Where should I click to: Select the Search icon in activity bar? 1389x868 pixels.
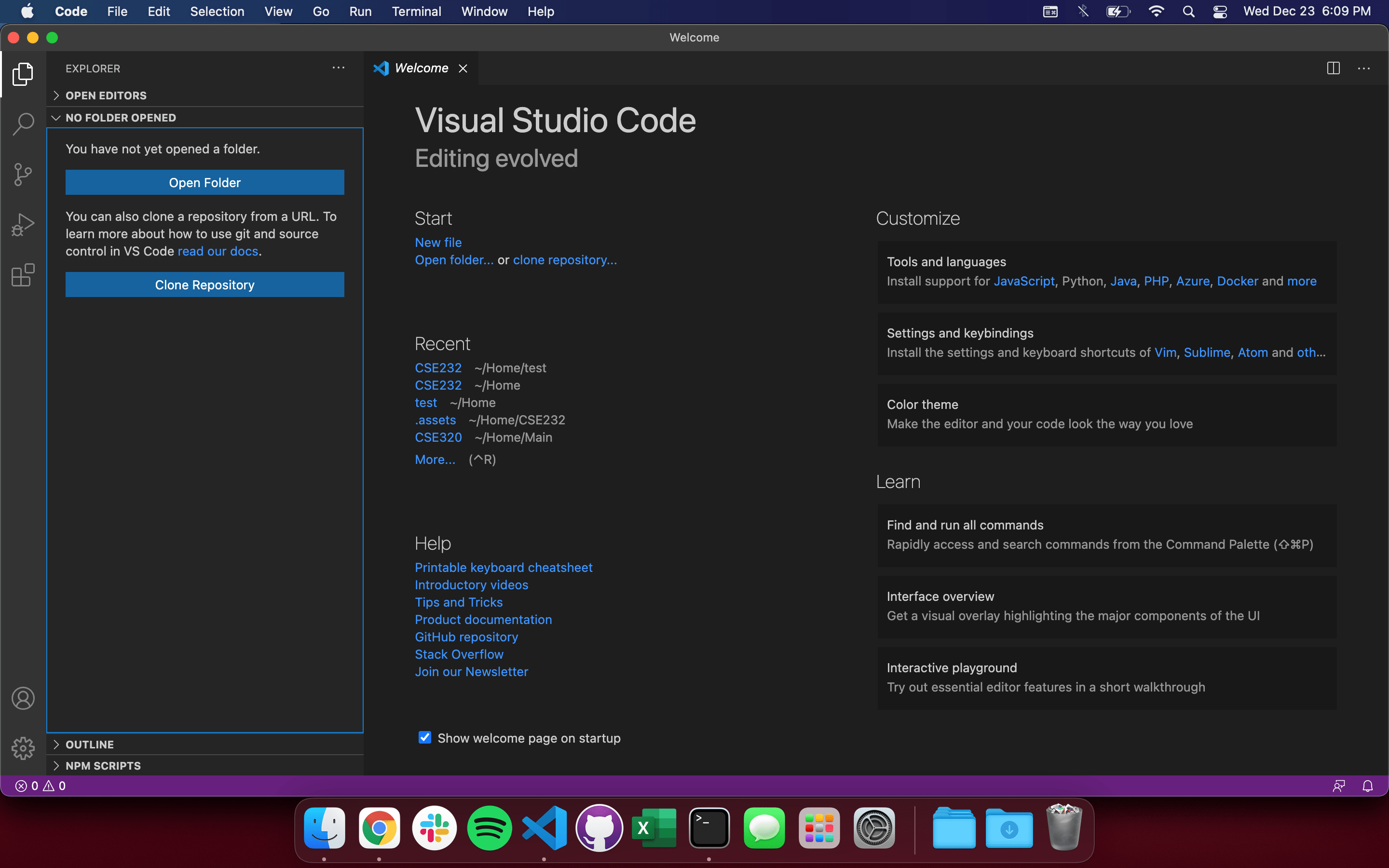pos(23,123)
